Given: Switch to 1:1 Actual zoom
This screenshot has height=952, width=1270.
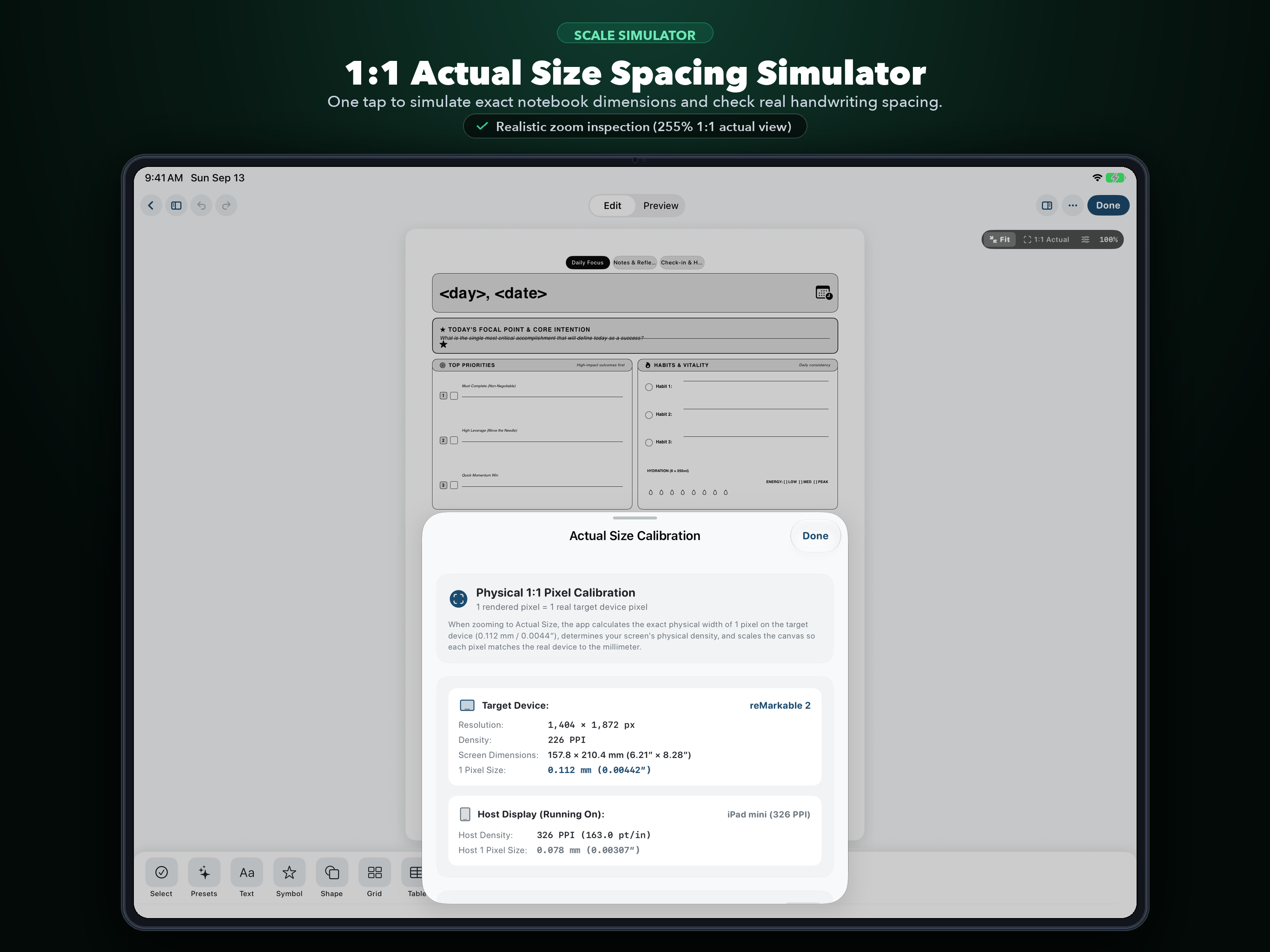Looking at the screenshot, I should [x=1046, y=239].
